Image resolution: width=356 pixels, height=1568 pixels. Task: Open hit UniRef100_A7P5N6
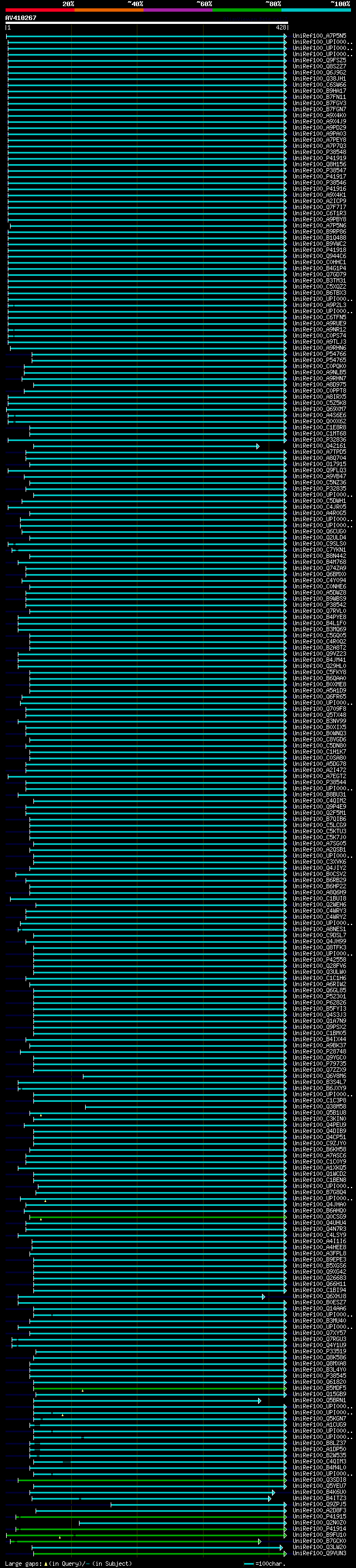pyautogui.click(x=319, y=226)
